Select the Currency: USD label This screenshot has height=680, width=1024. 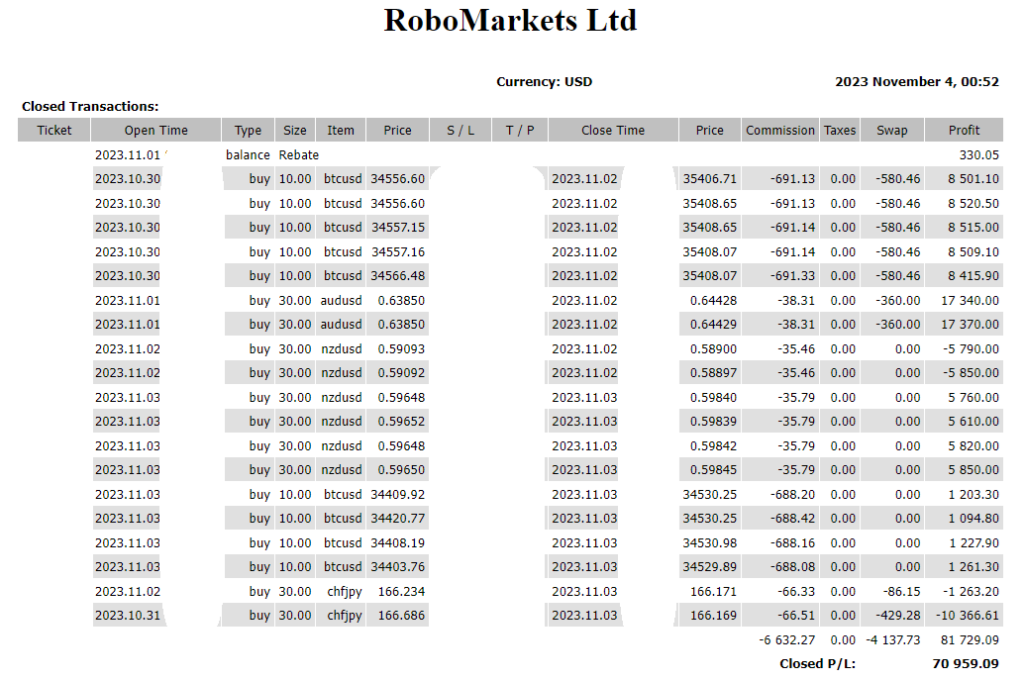click(544, 82)
